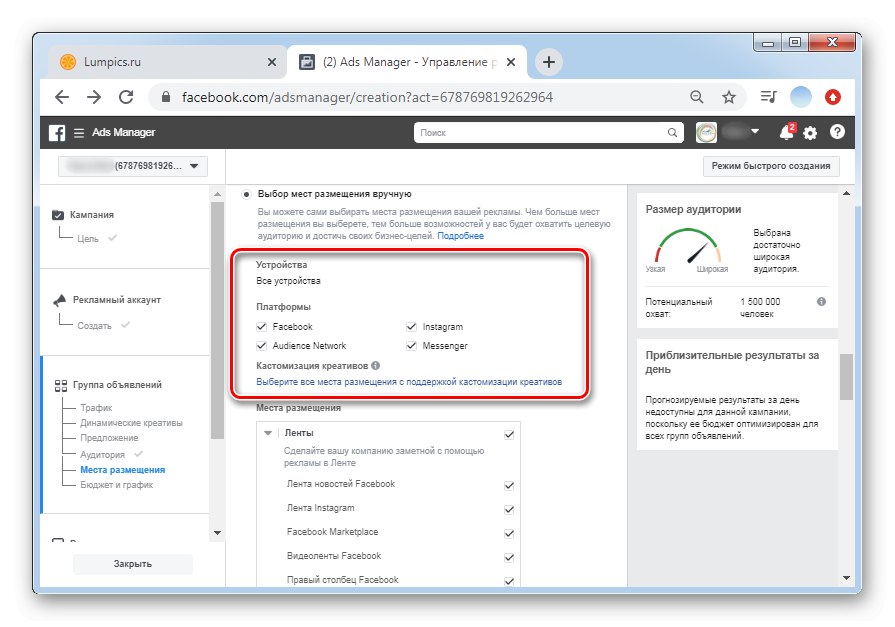Select Места размещения in the sidebar
895x627 pixels.
tap(123, 470)
